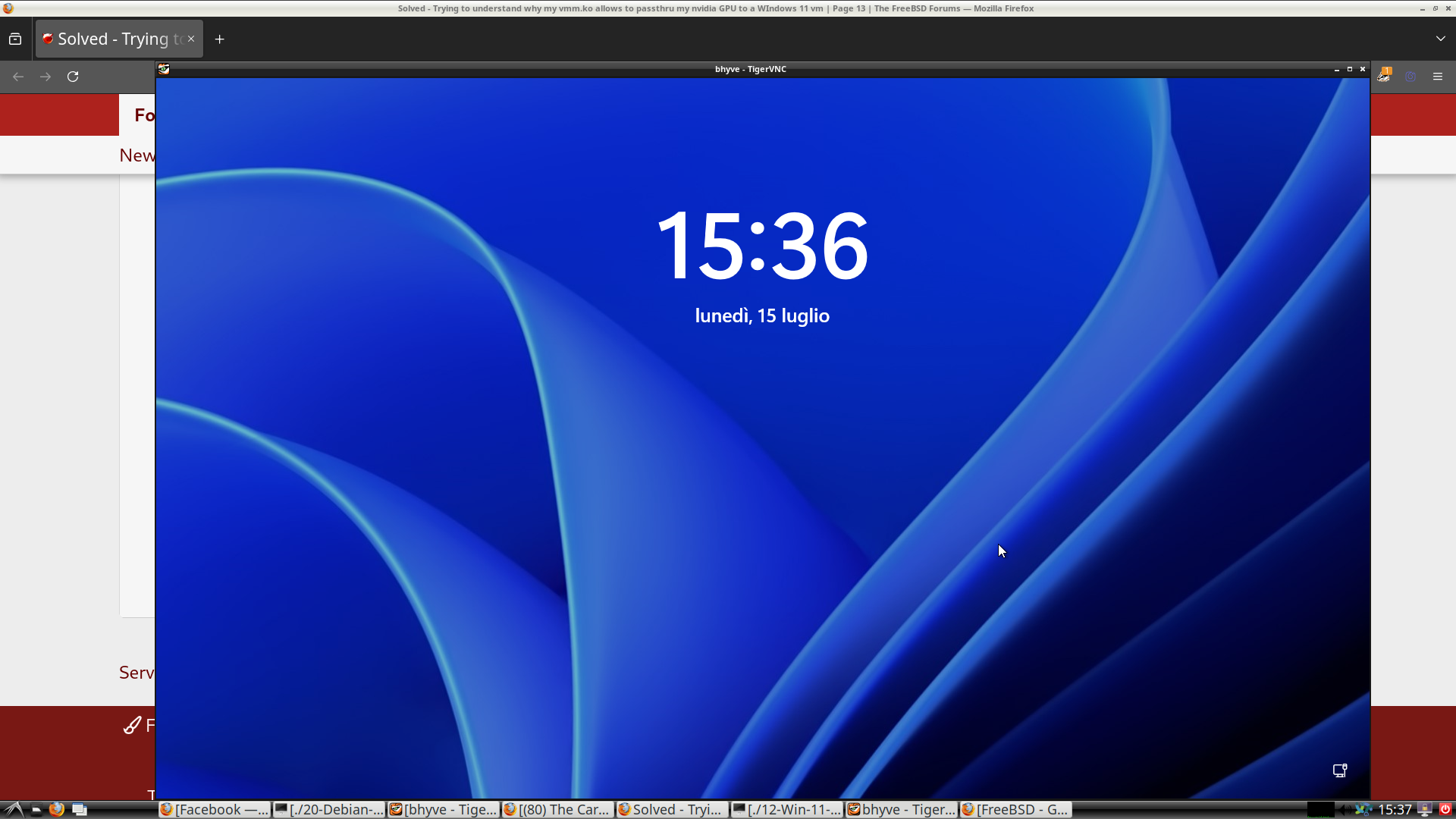The height and width of the screenshot is (819, 1456).
Task: Open a new Firefox tab with plus
Action: (x=220, y=39)
